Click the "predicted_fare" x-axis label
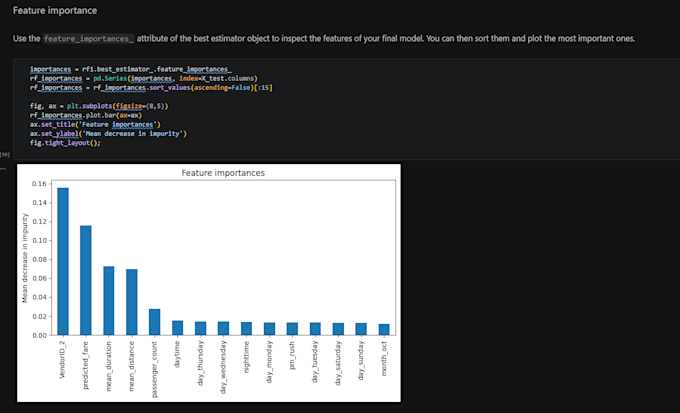Screen dimensions: 680x413 (85, 365)
